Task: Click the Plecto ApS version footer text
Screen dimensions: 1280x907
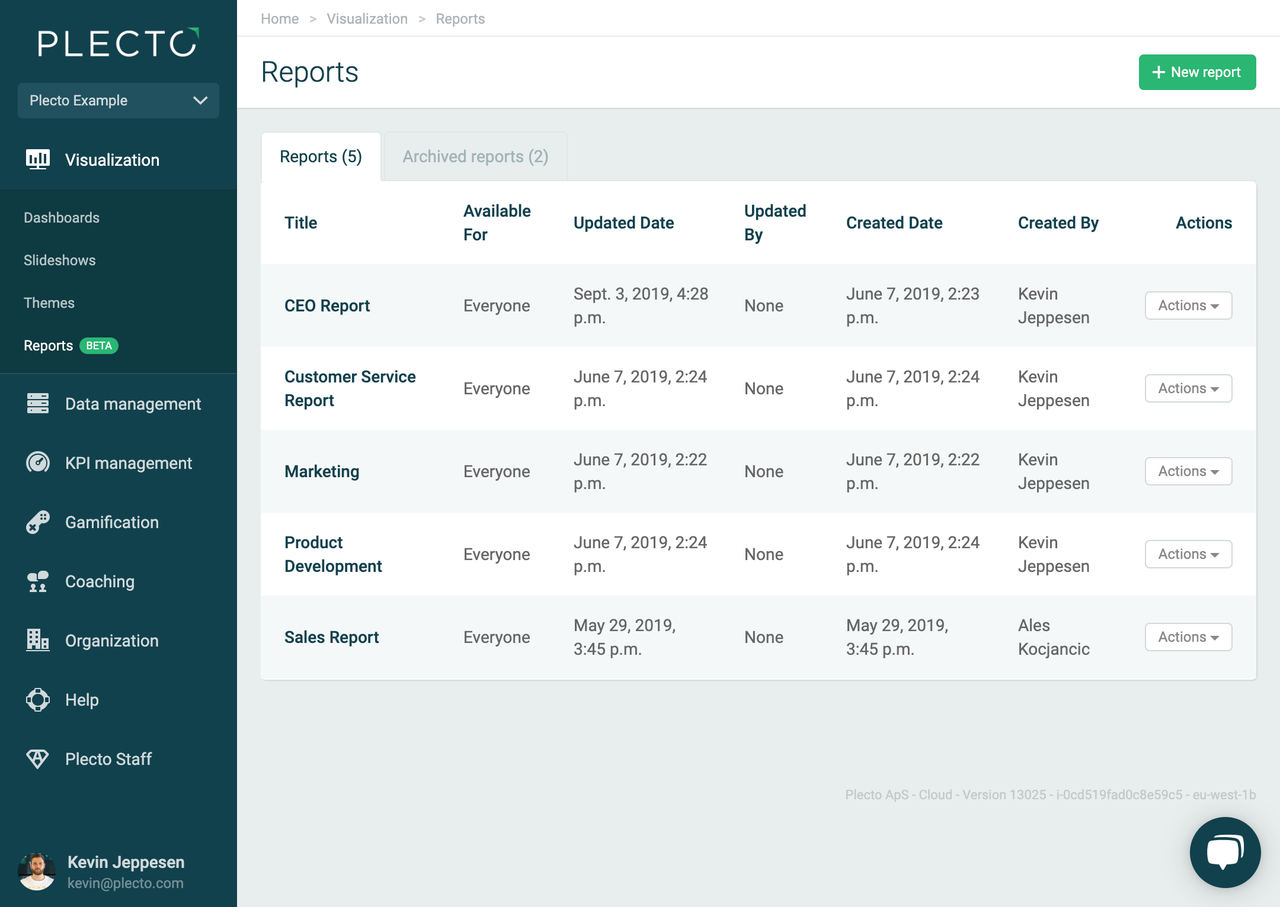Action: point(1050,795)
